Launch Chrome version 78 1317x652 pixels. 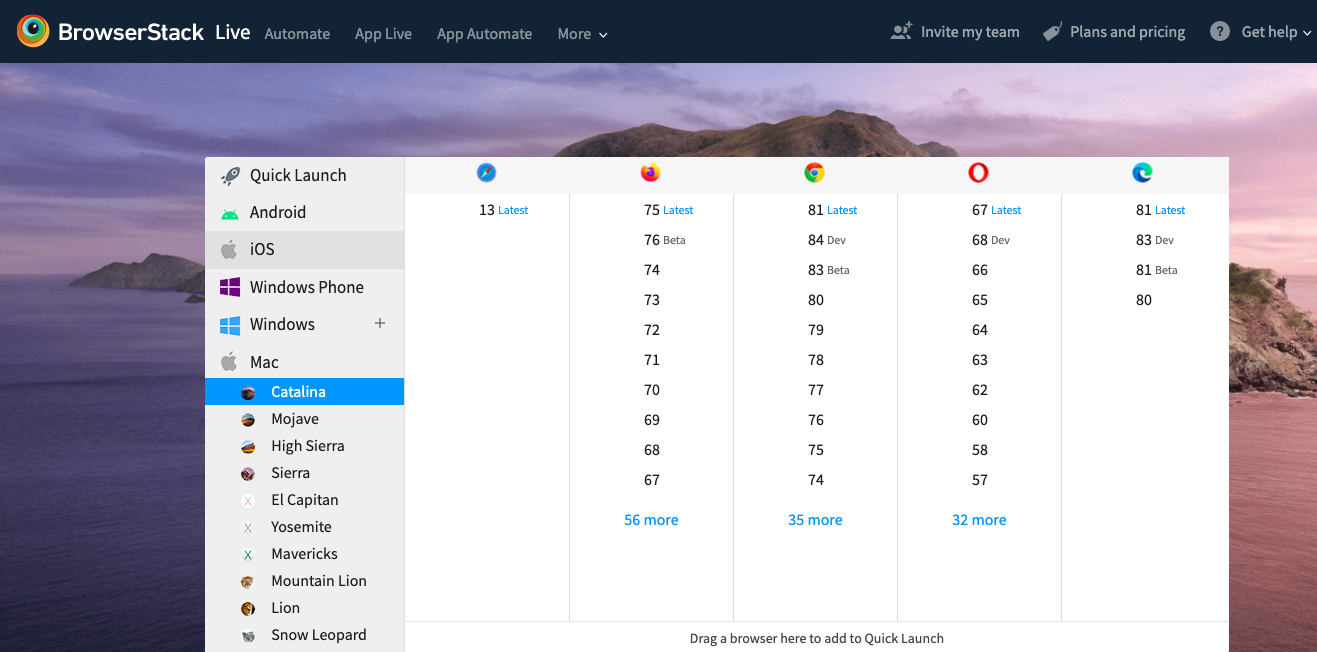click(x=816, y=360)
